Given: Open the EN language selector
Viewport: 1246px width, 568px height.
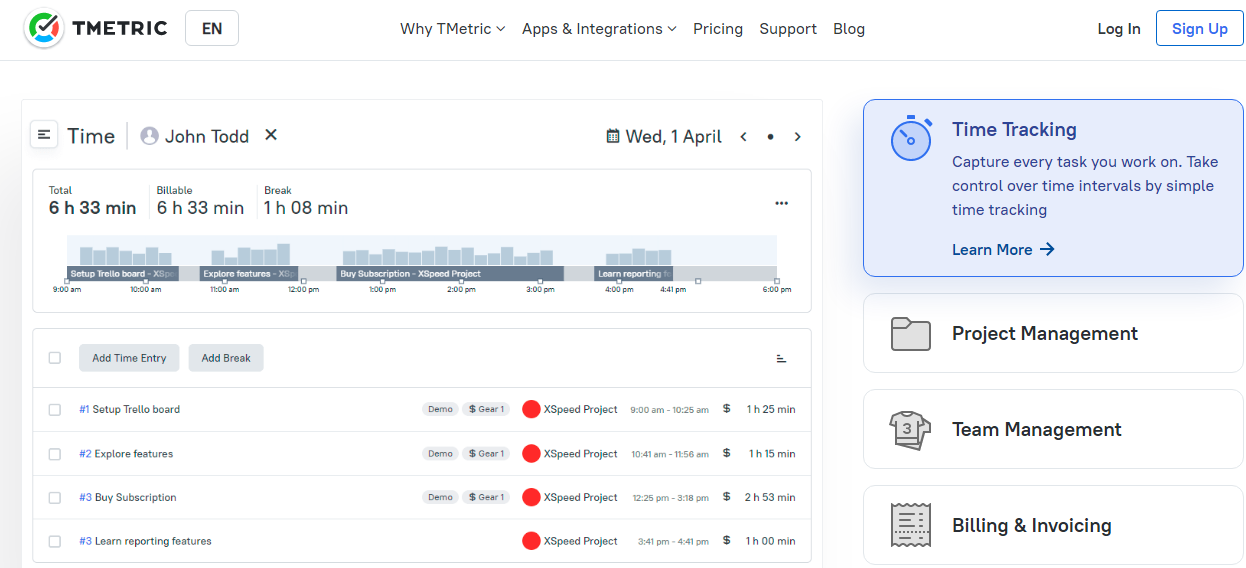Looking at the screenshot, I should (x=212, y=28).
